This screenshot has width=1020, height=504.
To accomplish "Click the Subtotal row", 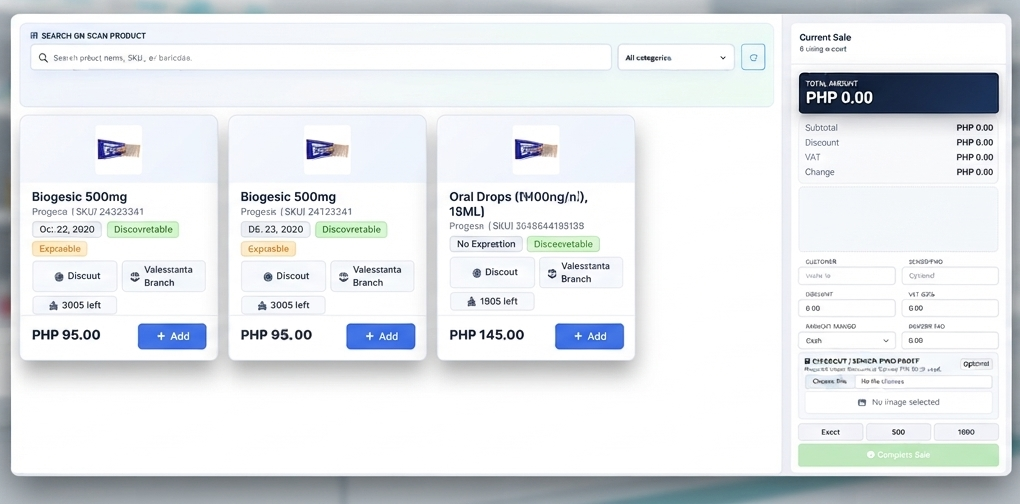I will [898, 127].
